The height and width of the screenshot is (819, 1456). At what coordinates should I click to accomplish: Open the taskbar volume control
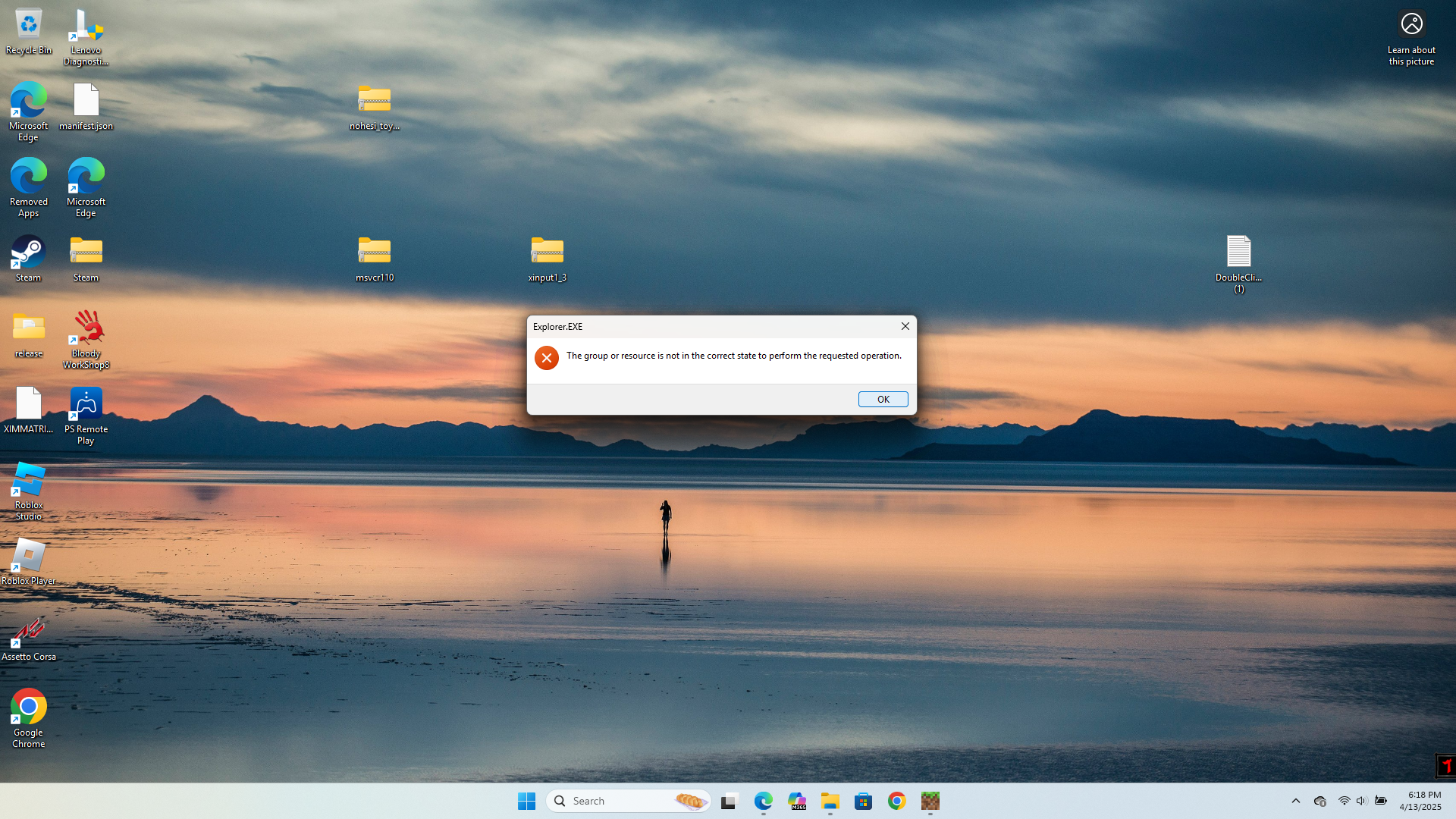tap(1361, 801)
